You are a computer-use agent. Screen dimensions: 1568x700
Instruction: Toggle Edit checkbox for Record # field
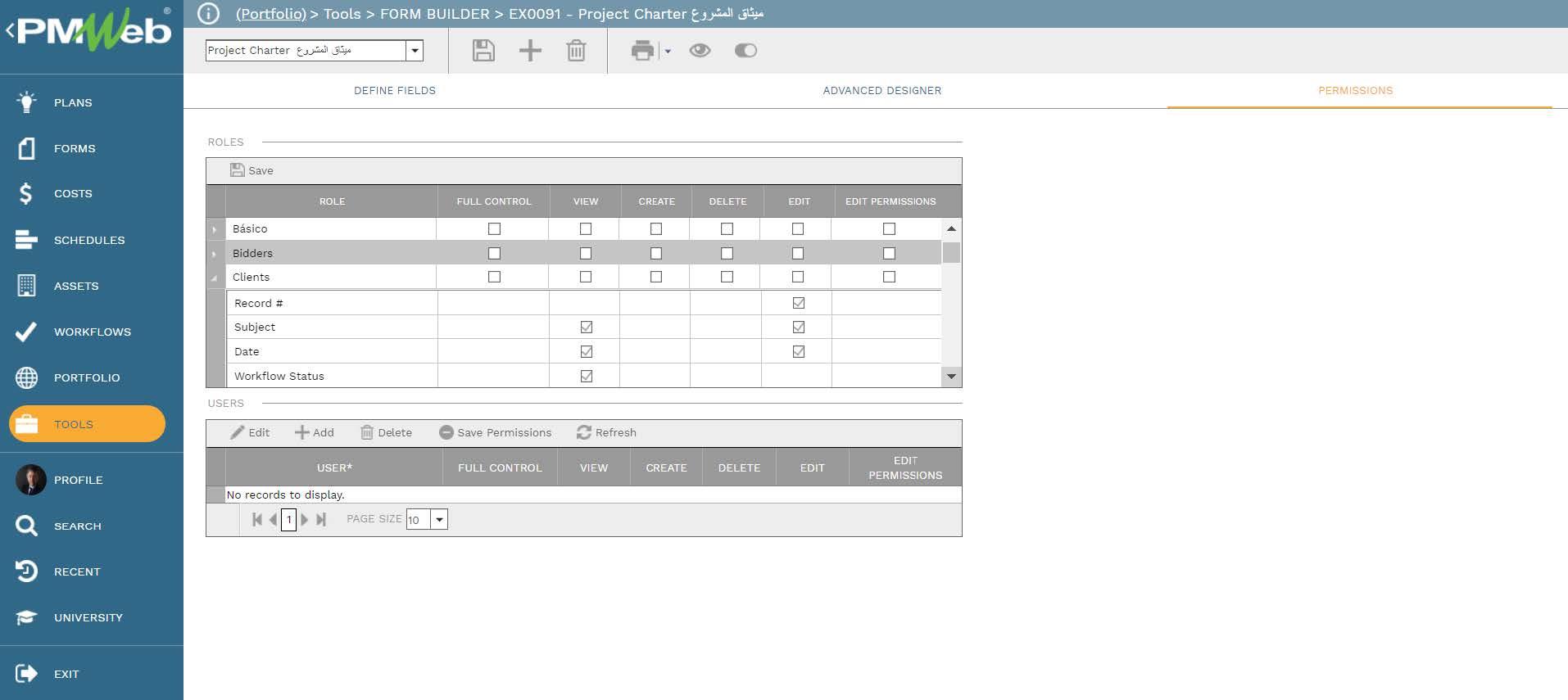(799, 303)
